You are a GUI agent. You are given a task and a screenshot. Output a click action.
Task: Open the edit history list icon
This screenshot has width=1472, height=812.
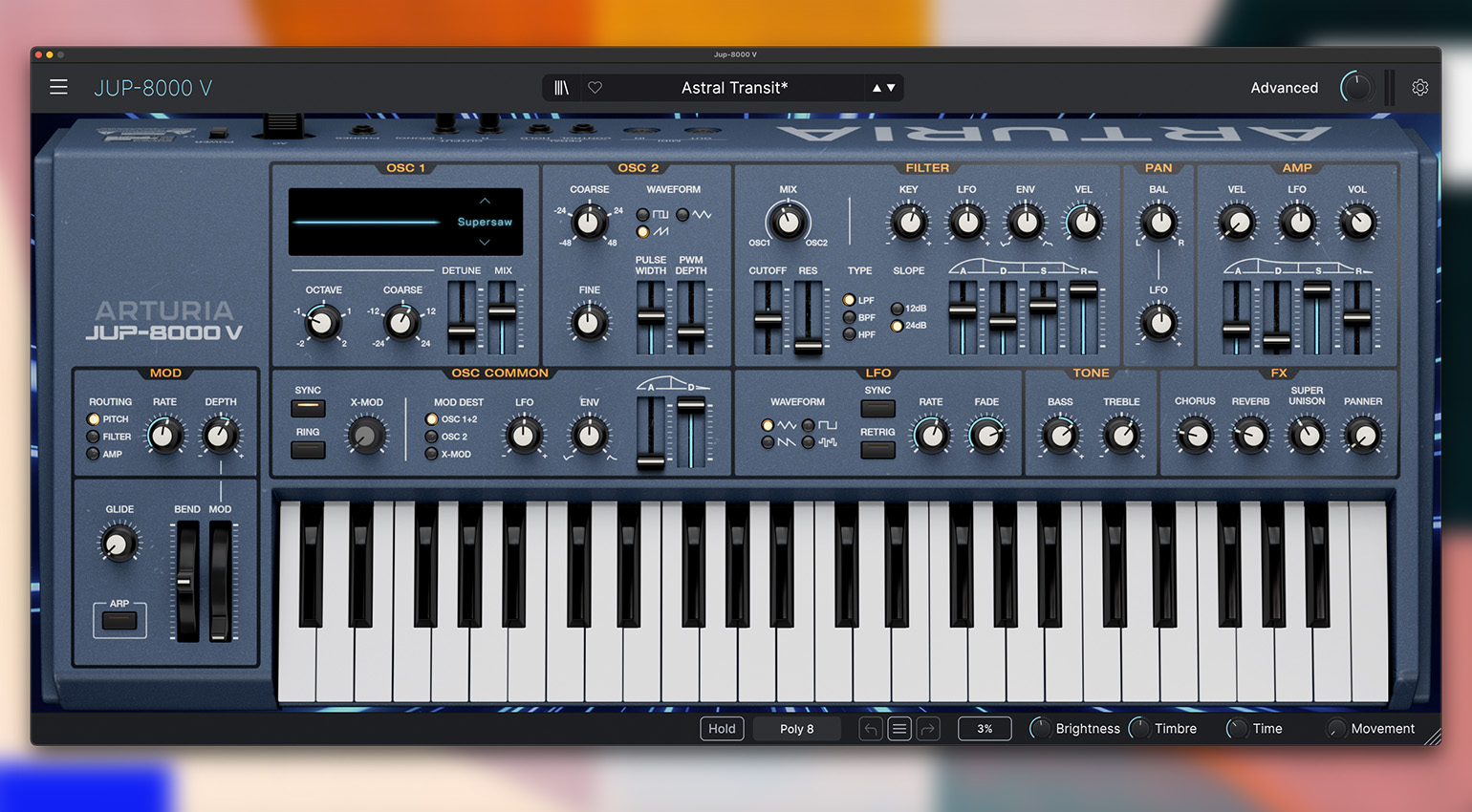point(899,729)
